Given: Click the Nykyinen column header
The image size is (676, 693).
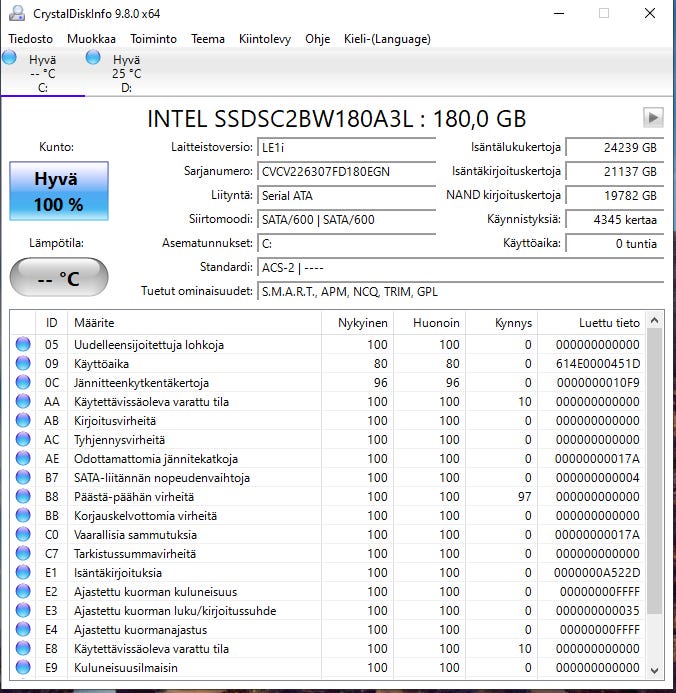Looking at the screenshot, I should click(x=357, y=323).
